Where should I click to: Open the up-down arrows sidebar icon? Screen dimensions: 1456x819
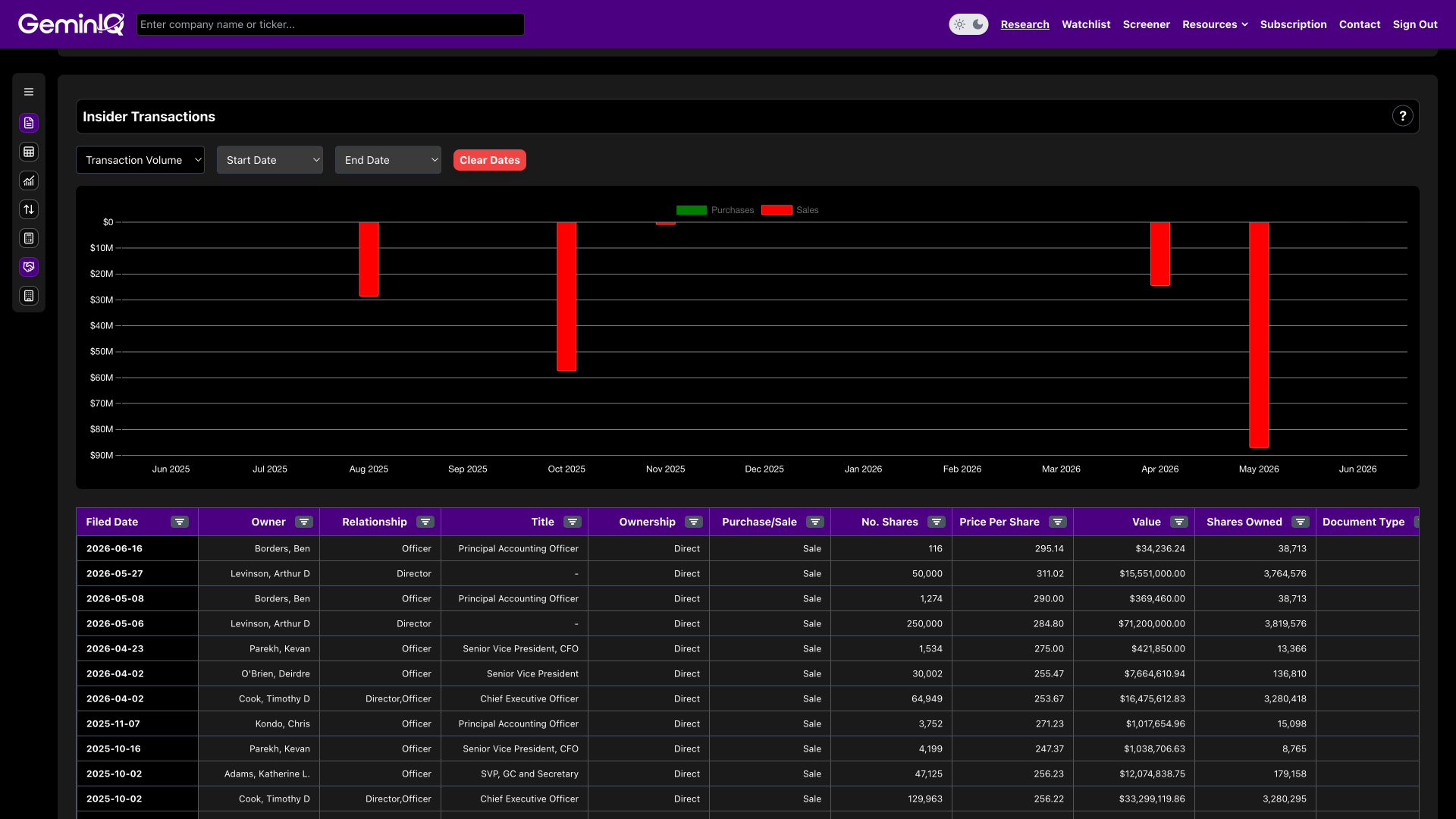[x=29, y=209]
